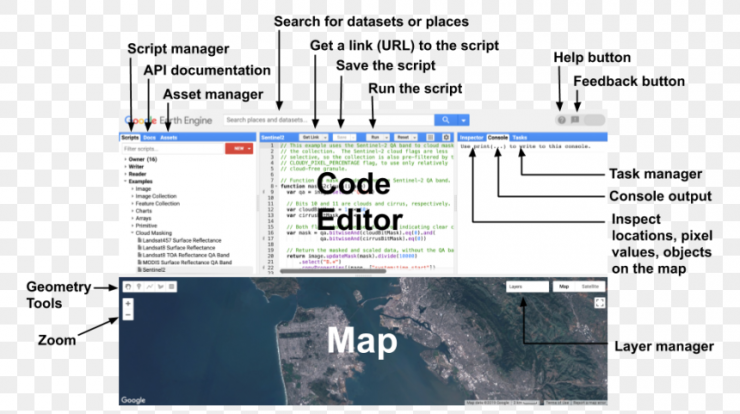Screen dimensions: 740x414
Task: Open the search options dropdown arrow
Action: pos(463,120)
